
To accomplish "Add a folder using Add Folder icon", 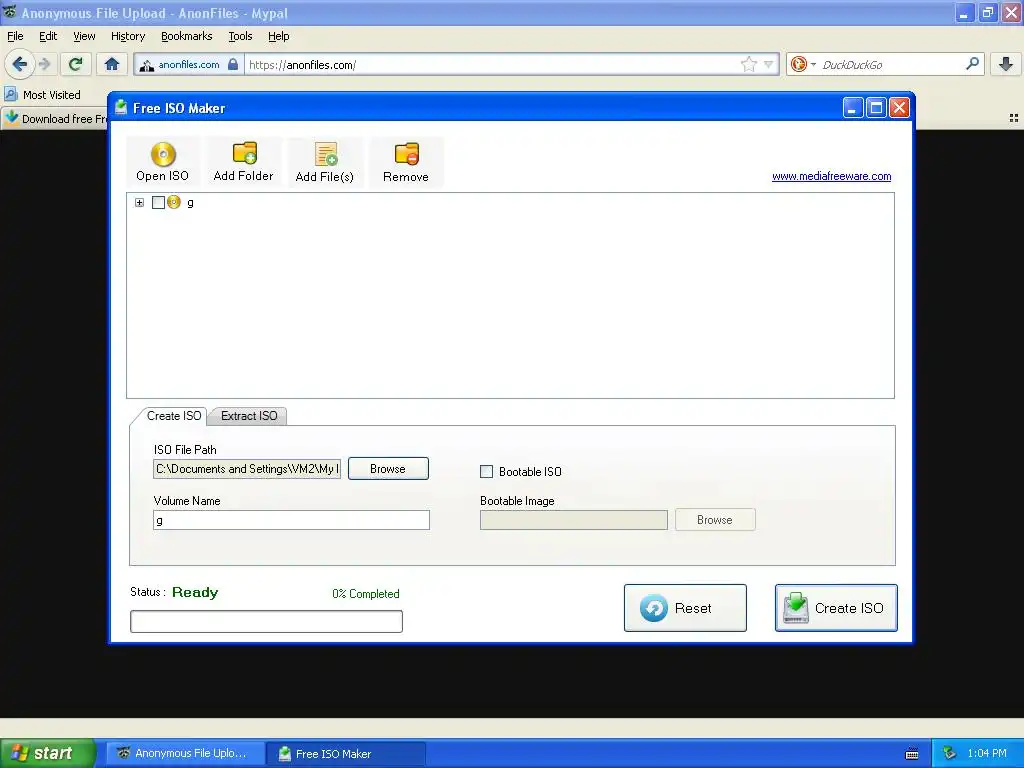I will [244, 153].
